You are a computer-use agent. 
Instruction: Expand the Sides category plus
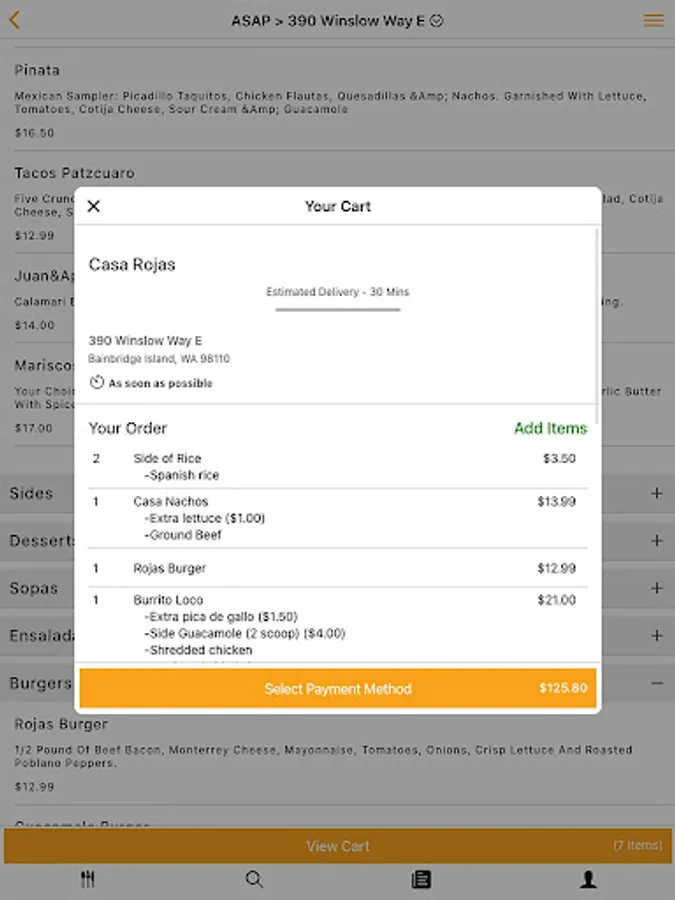[657, 493]
